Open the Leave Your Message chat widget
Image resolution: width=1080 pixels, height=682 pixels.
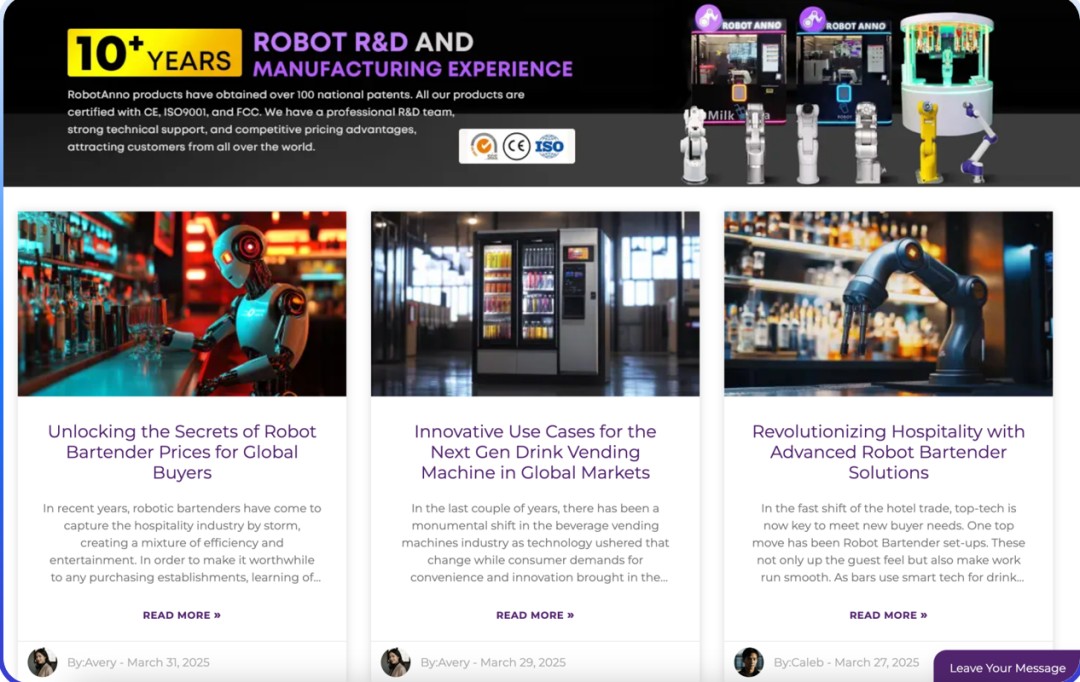click(x=1007, y=667)
